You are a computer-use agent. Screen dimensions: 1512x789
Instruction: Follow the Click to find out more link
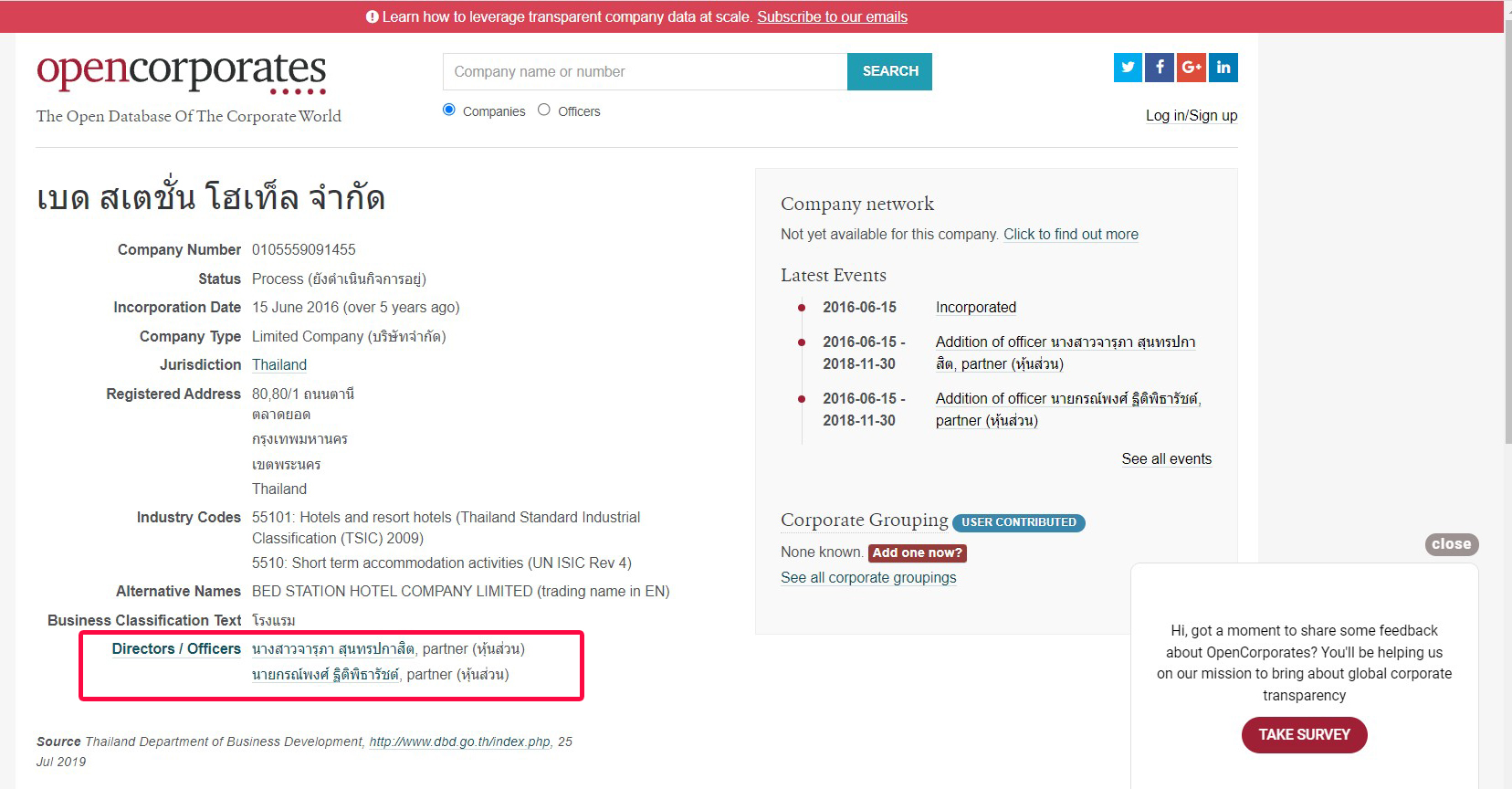[x=1071, y=234]
